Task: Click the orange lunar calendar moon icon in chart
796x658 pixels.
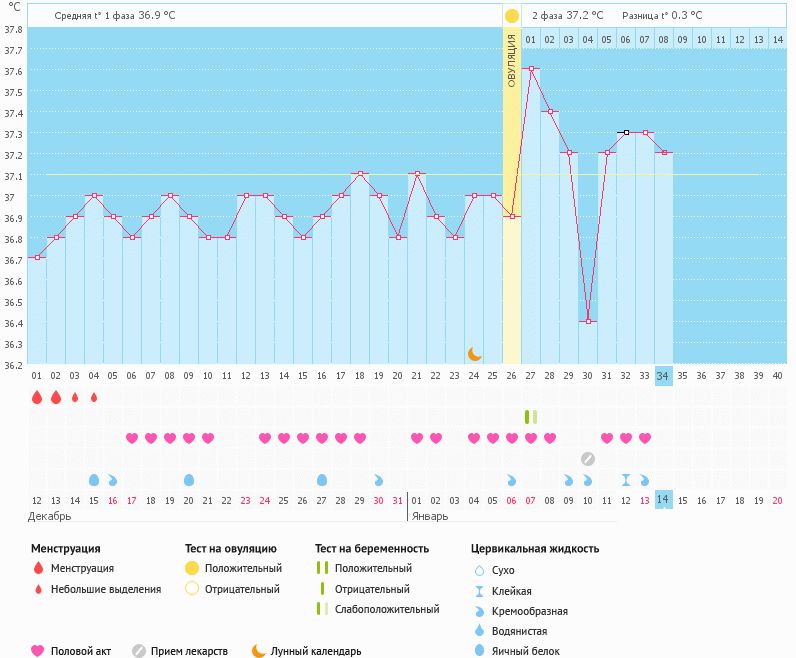Action: [x=475, y=354]
